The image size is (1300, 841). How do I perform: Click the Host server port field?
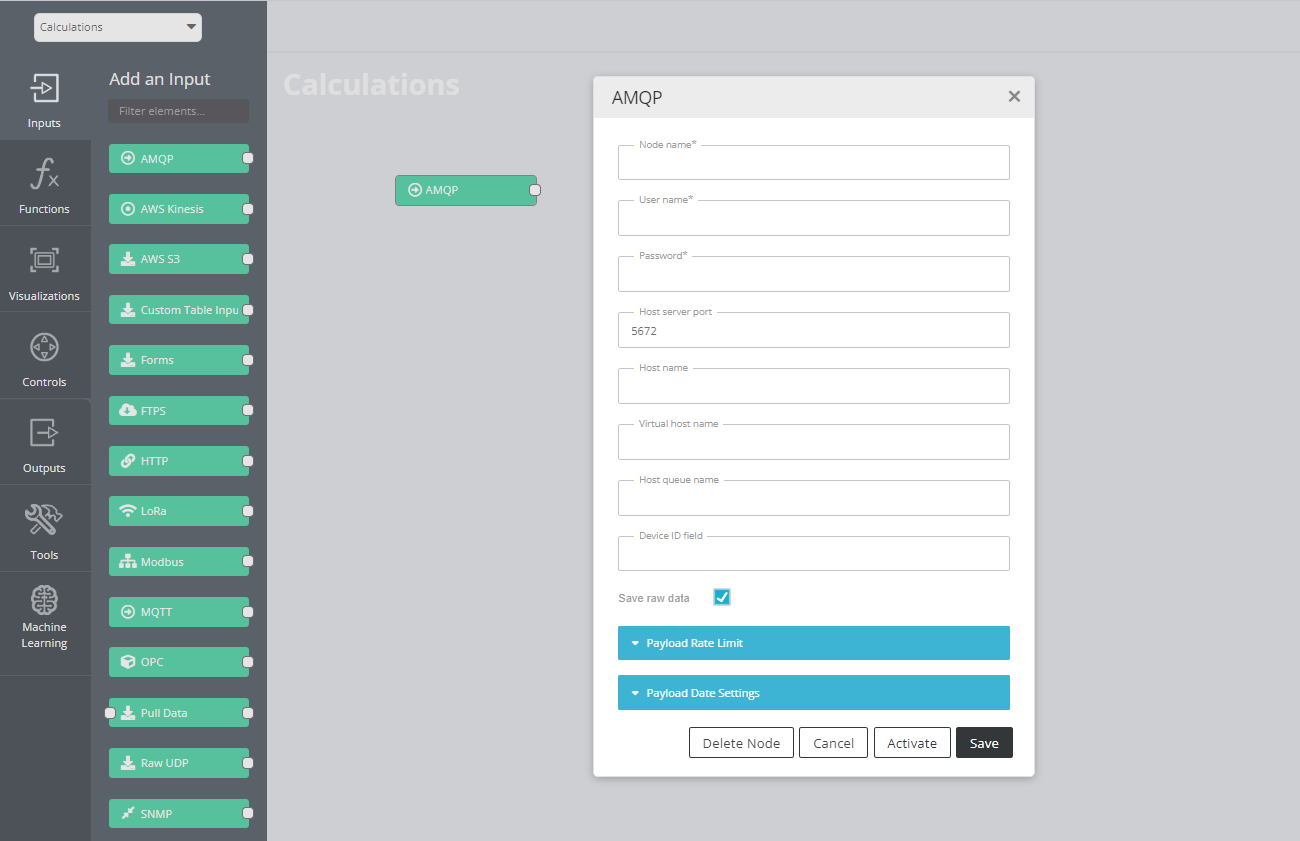pos(814,330)
